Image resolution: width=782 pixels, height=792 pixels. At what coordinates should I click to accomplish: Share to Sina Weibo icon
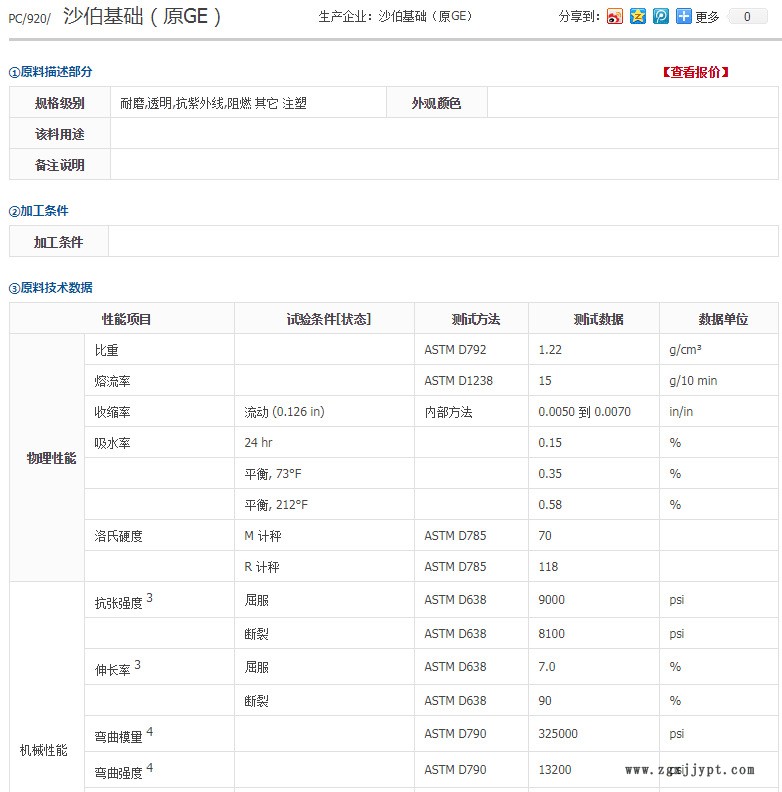click(x=615, y=16)
